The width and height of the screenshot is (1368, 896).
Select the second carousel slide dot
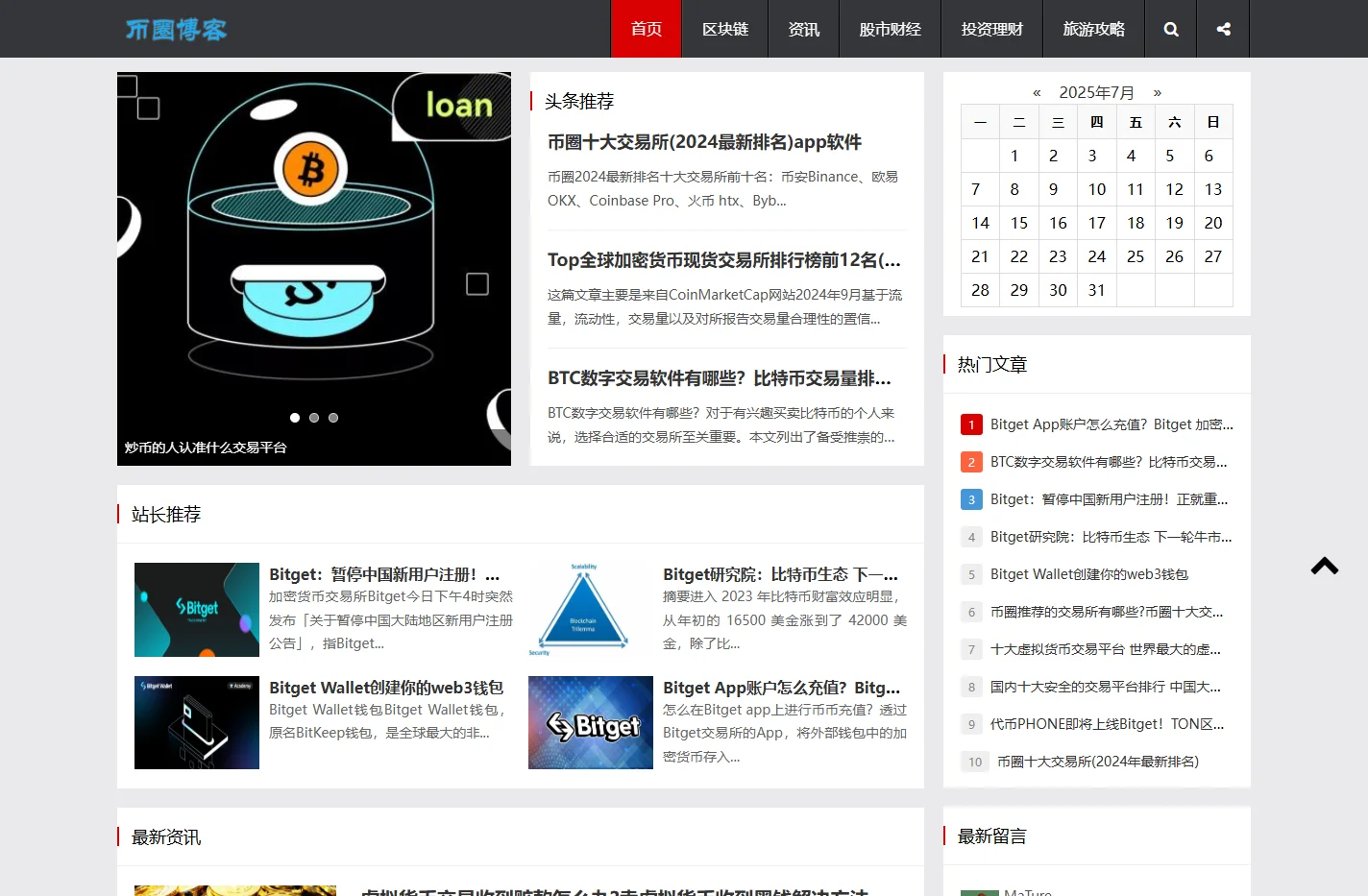314,418
